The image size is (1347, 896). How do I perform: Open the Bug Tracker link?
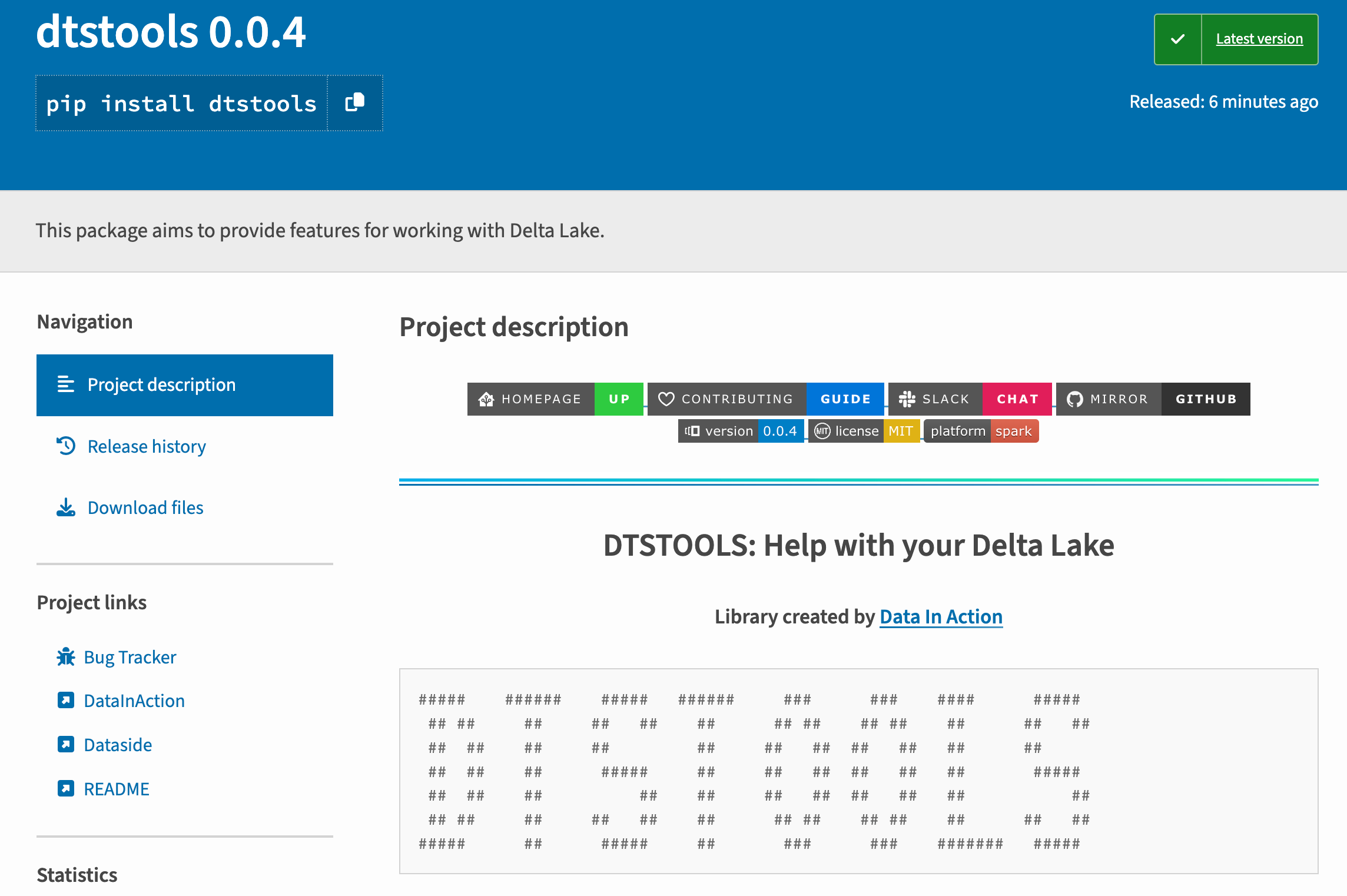[130, 657]
